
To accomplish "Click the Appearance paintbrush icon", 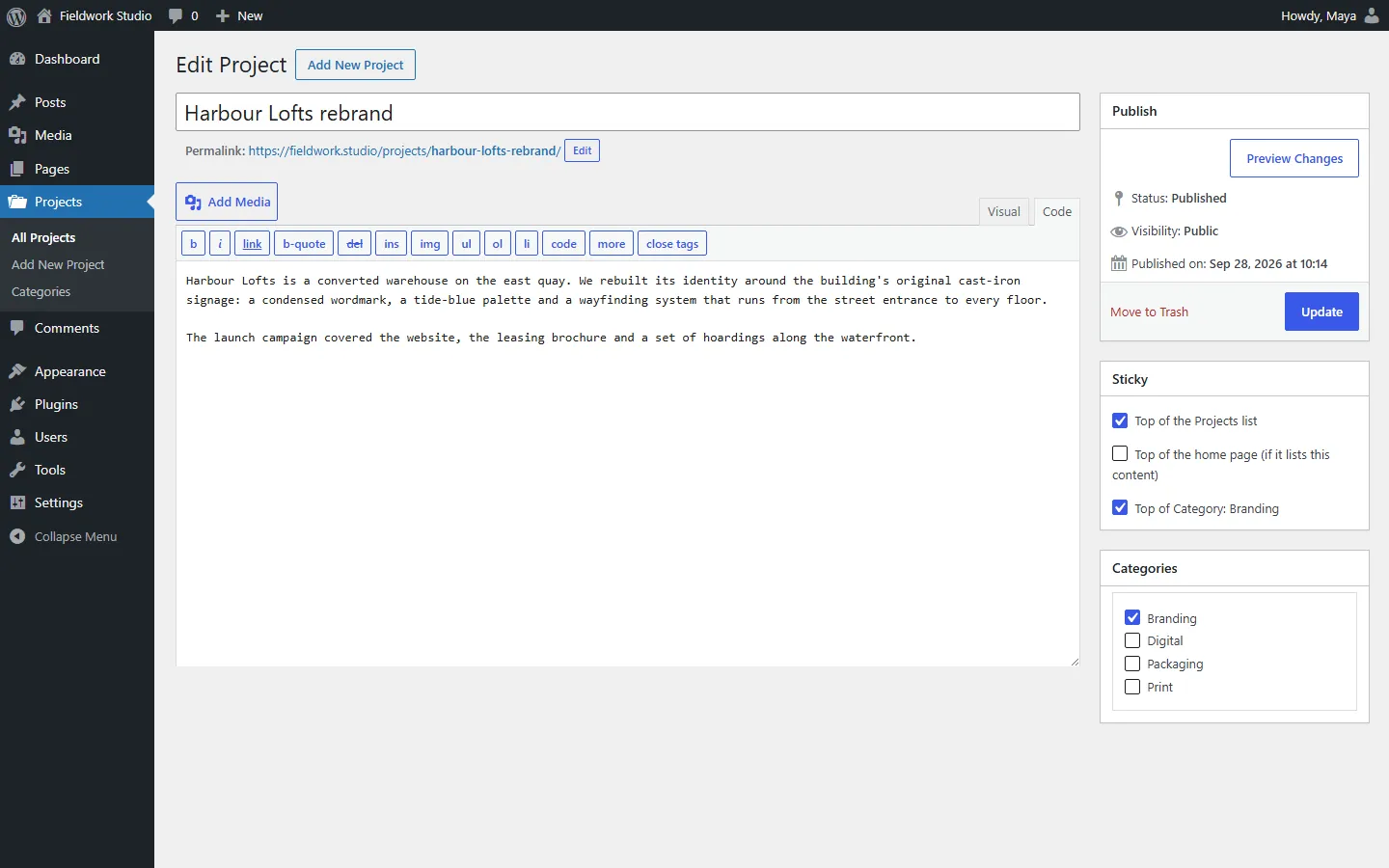I will pos(17,371).
